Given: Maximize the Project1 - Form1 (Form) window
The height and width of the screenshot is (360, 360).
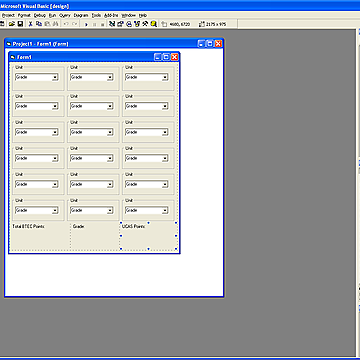Looking at the screenshot, I should (210, 44).
